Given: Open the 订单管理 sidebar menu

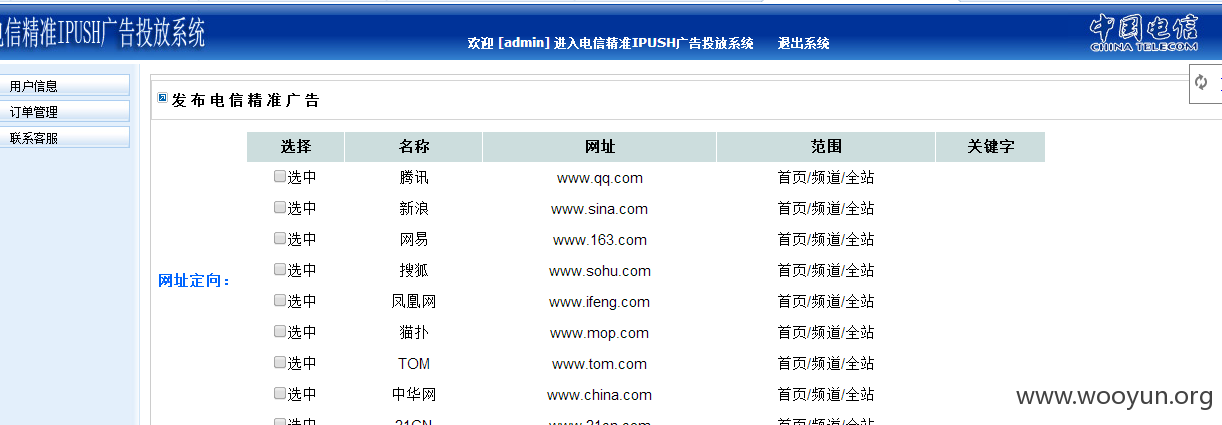Looking at the screenshot, I should [65, 112].
